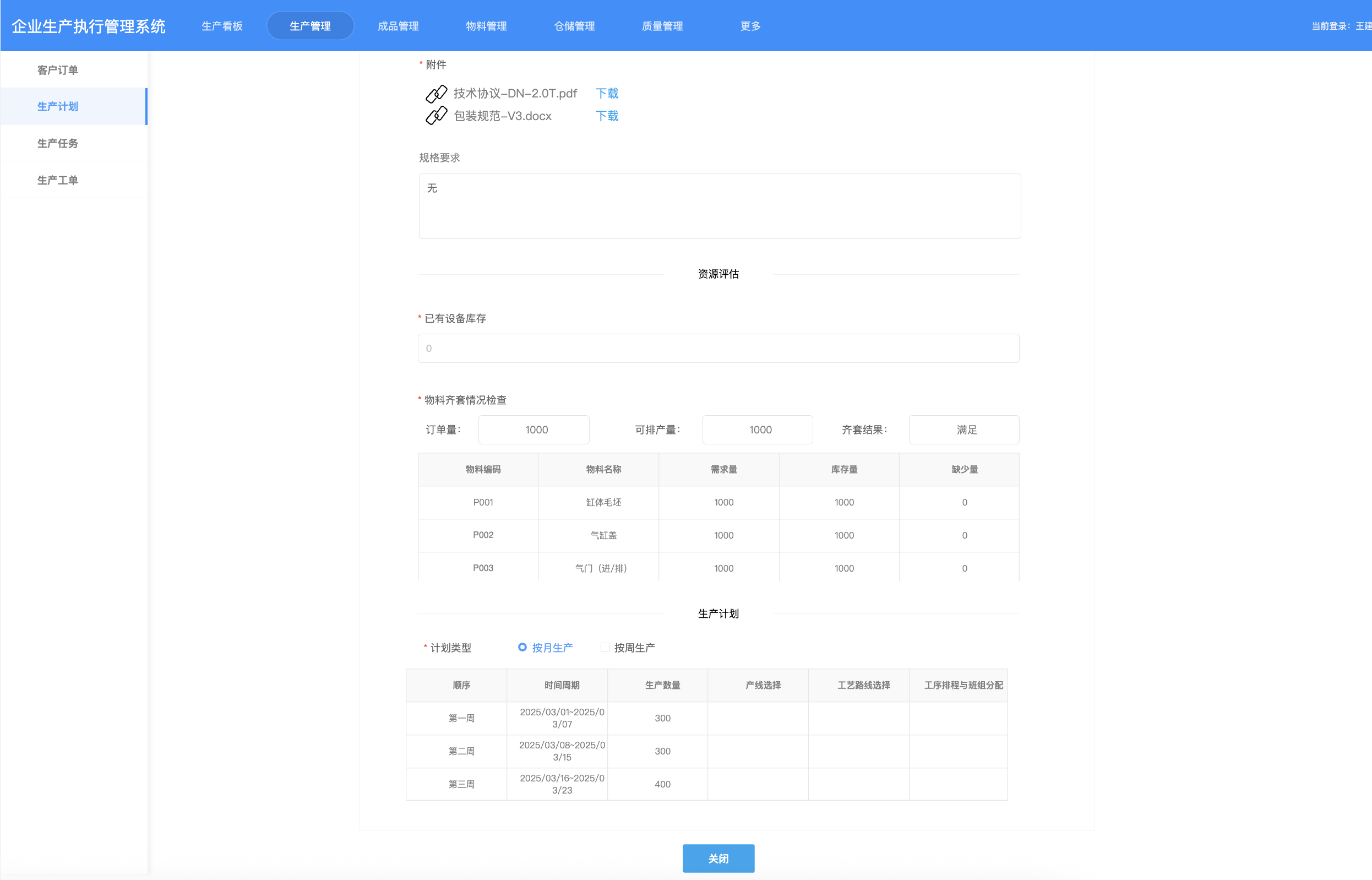Click the 已有设备库存 input field
This screenshot has height=880, width=1372.
pos(718,348)
